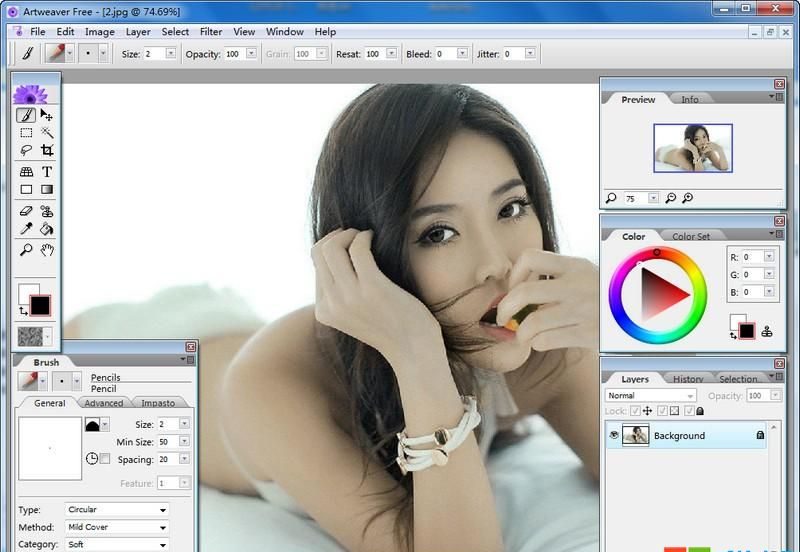Viewport: 800px width, 552px height.
Task: Toggle the checkbox next to Spacing clock icon
Action: 105,459
